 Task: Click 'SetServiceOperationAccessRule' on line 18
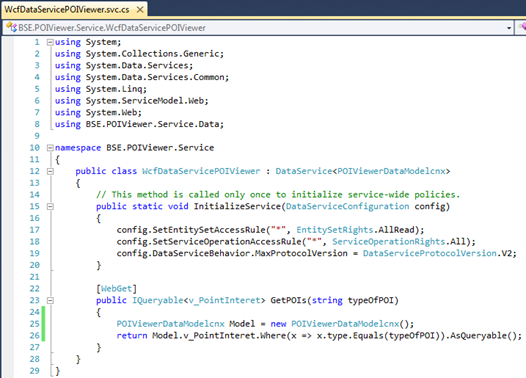(227, 241)
